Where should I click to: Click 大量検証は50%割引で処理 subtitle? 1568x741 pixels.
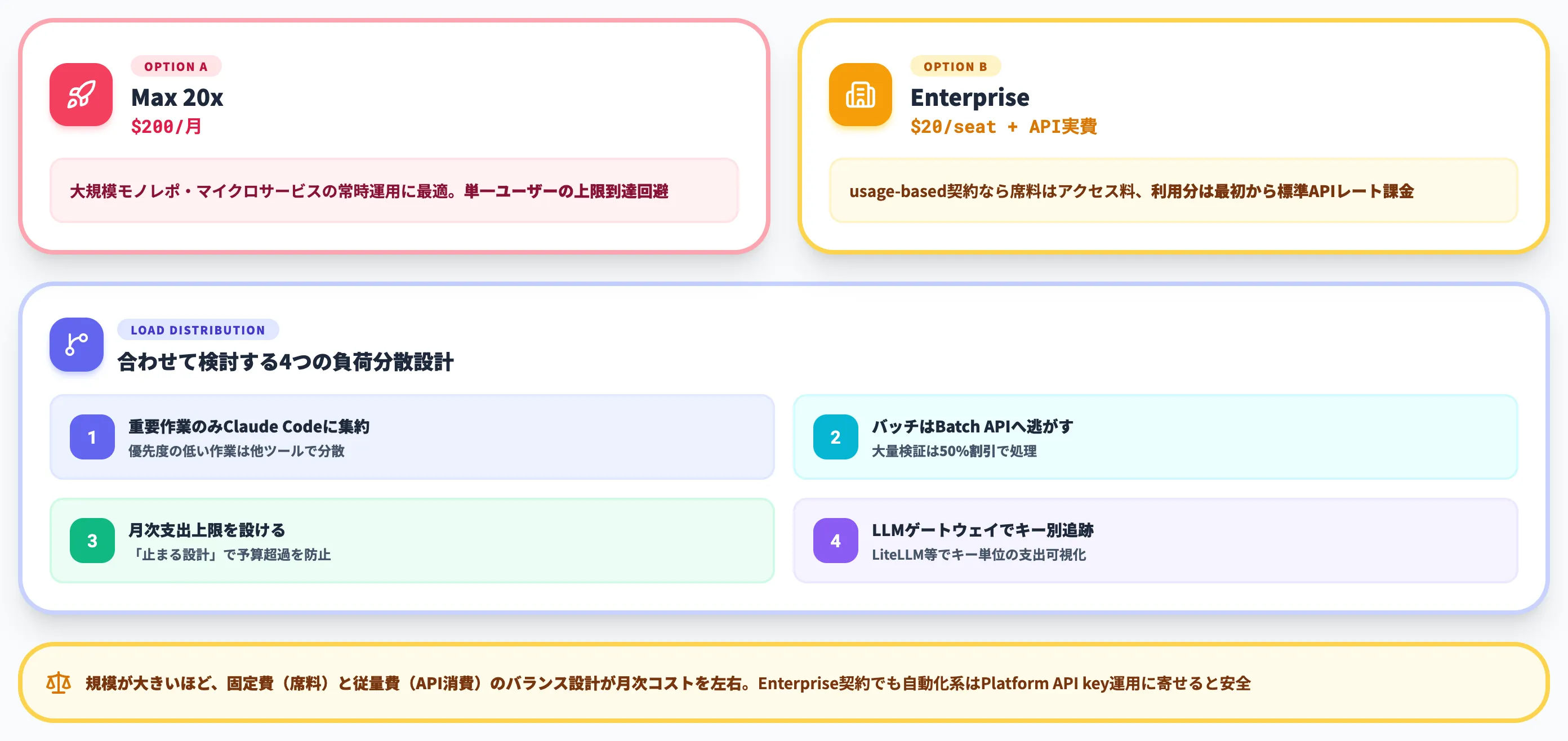(x=954, y=451)
